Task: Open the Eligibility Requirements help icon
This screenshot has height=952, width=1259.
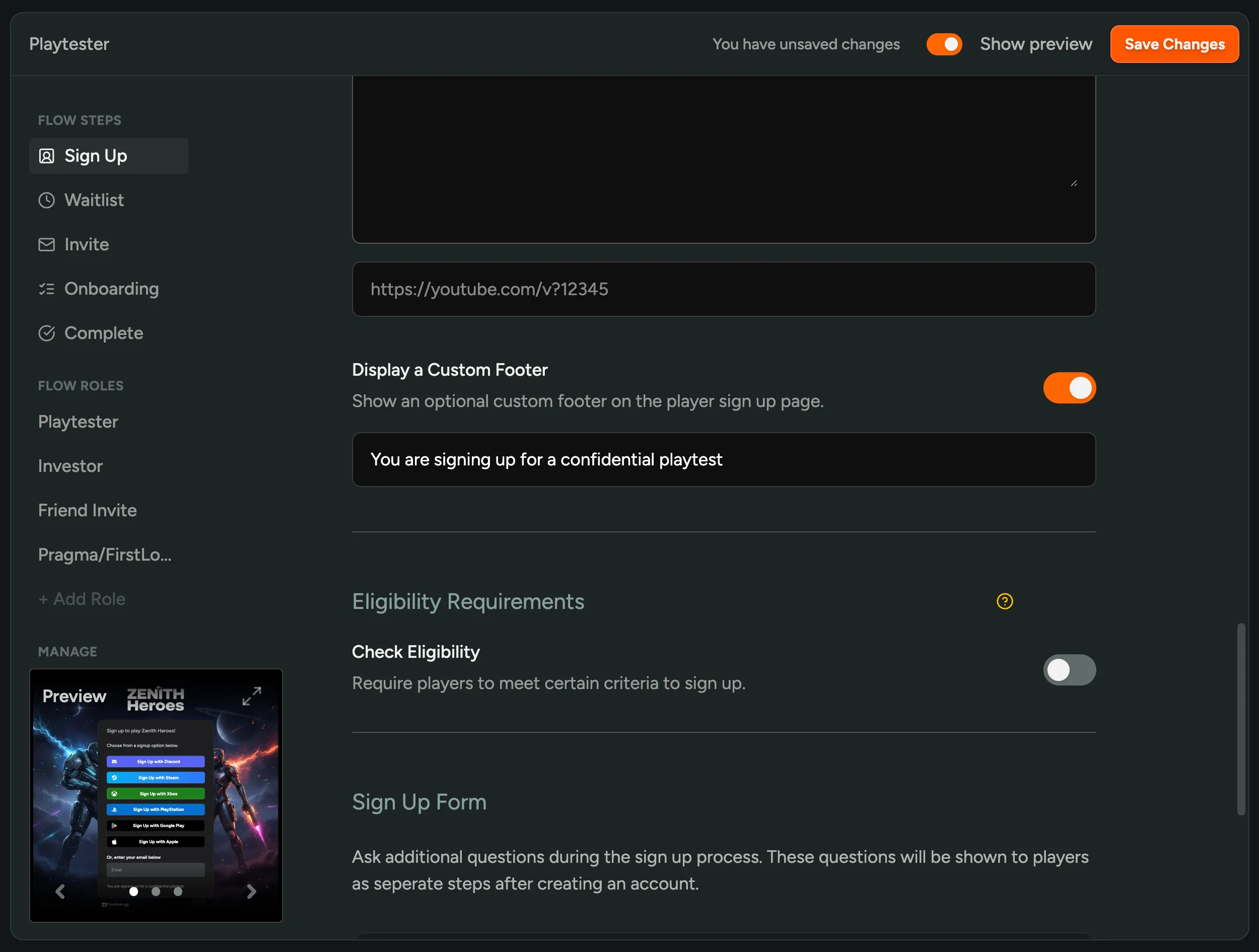Action: pos(1005,601)
